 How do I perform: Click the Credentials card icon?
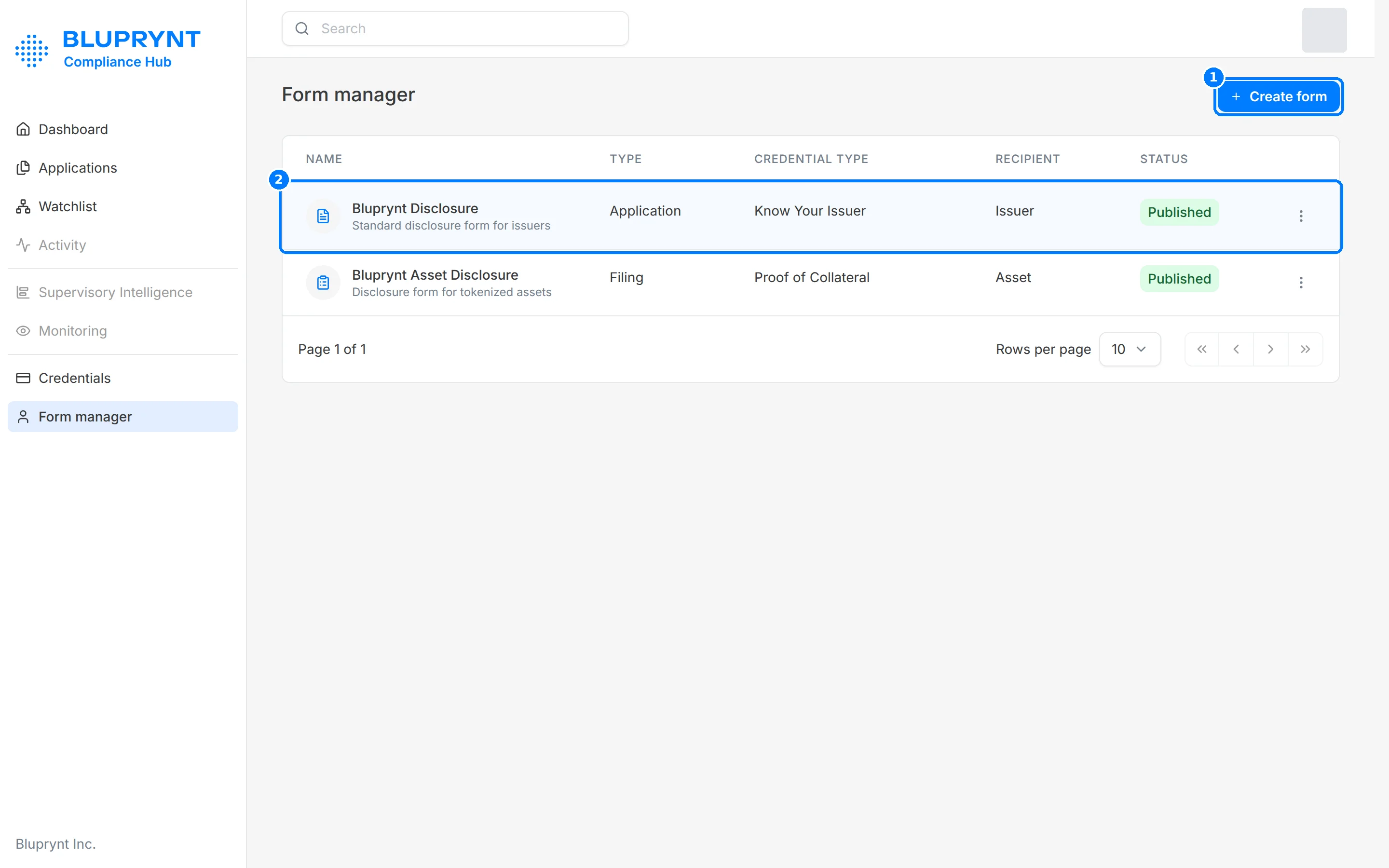[23, 378]
